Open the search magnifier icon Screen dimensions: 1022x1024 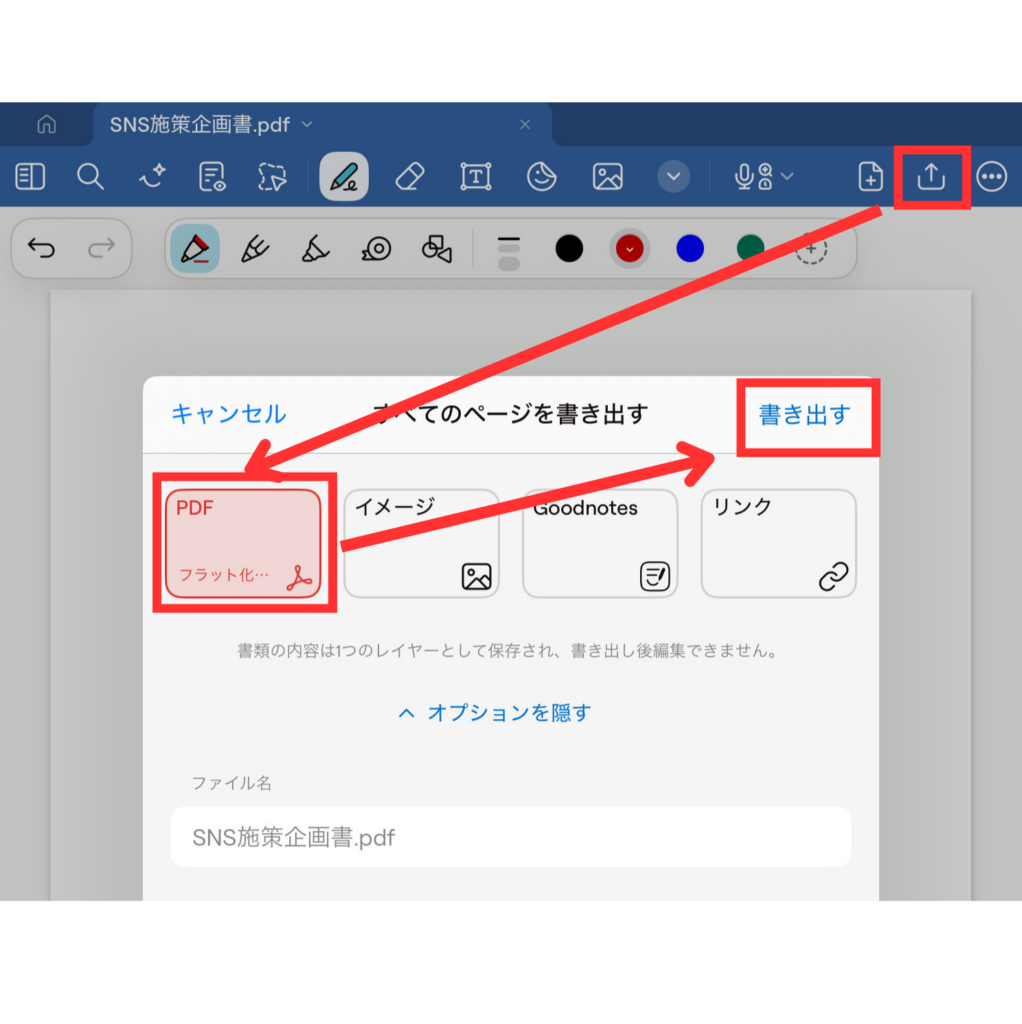click(x=91, y=177)
